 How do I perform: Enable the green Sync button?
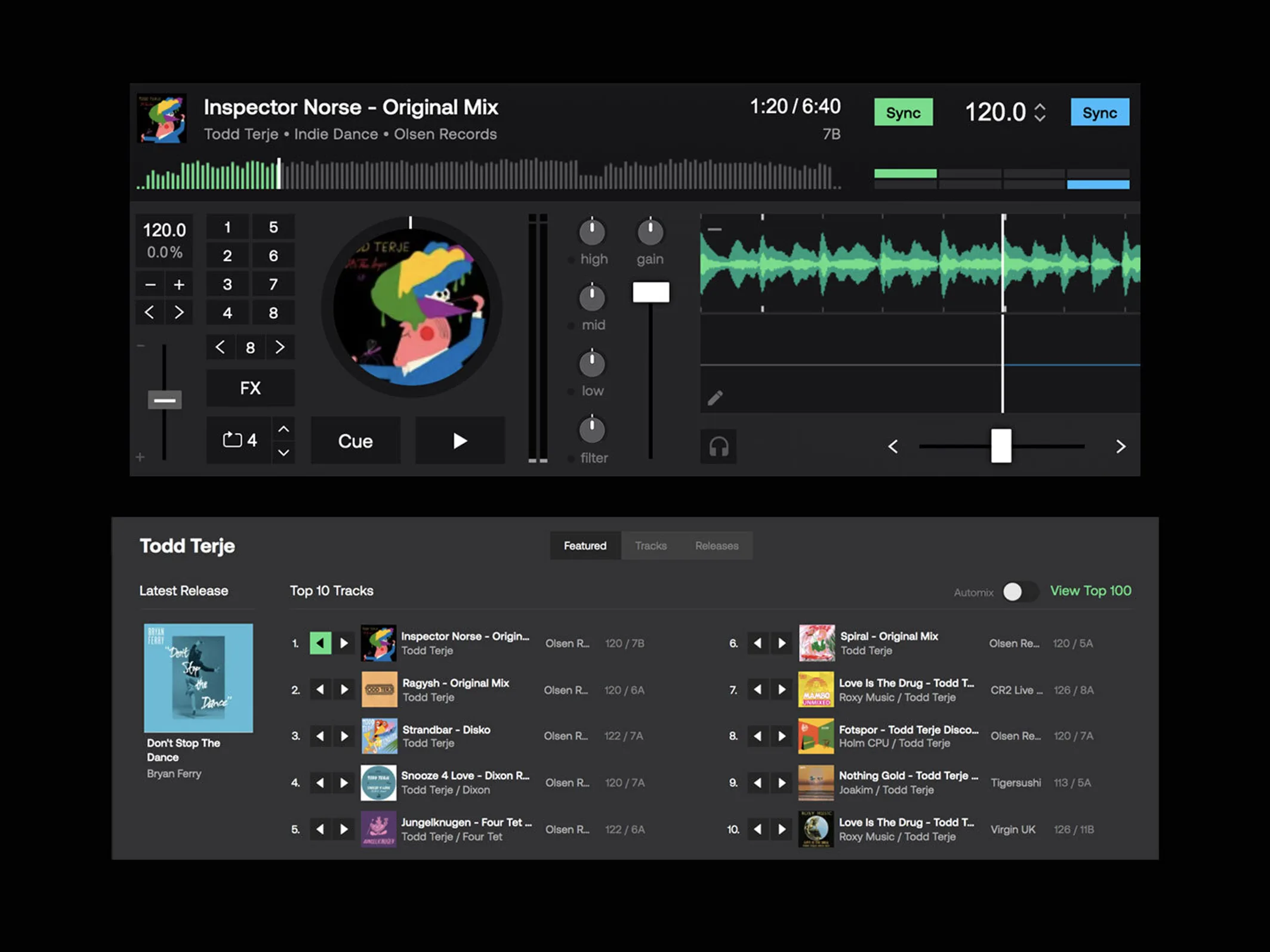[x=903, y=112]
